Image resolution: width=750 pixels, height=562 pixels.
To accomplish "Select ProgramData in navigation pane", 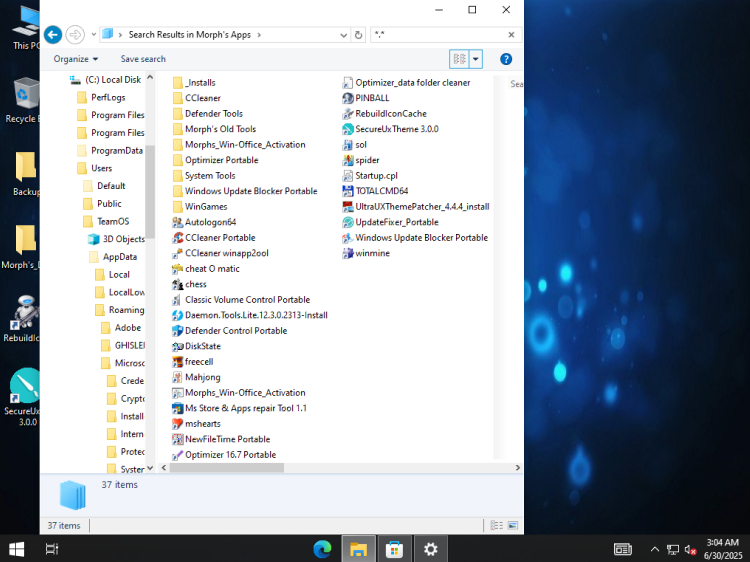I will pyautogui.click(x=110, y=151).
